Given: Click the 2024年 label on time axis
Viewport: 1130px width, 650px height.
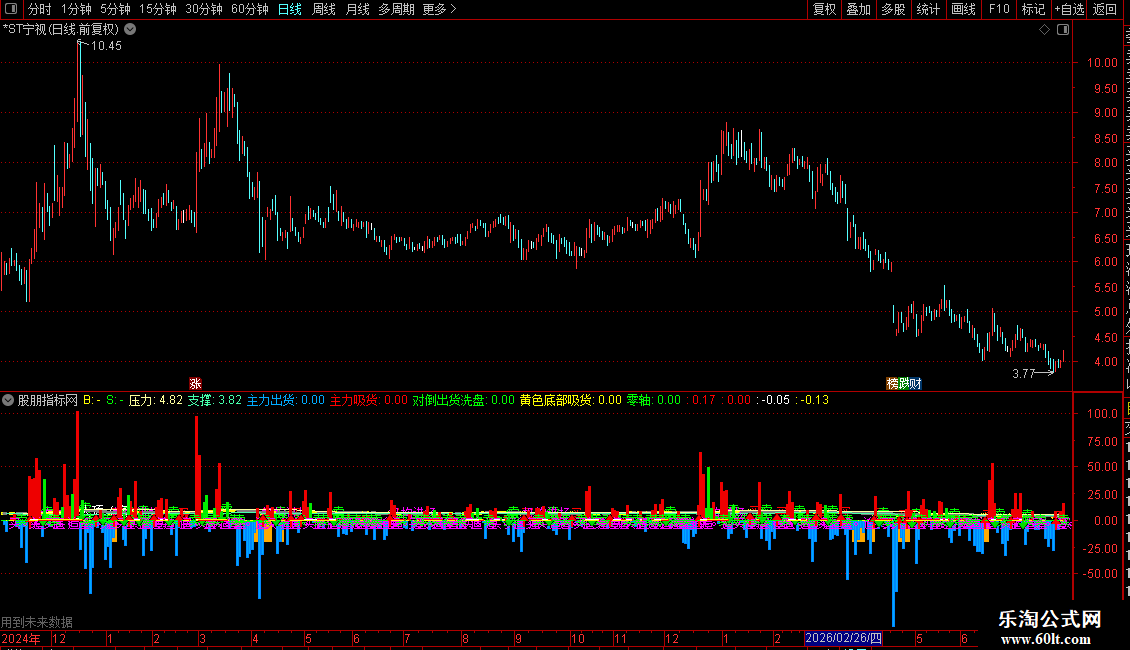Looking at the screenshot, I should pos(21,638).
